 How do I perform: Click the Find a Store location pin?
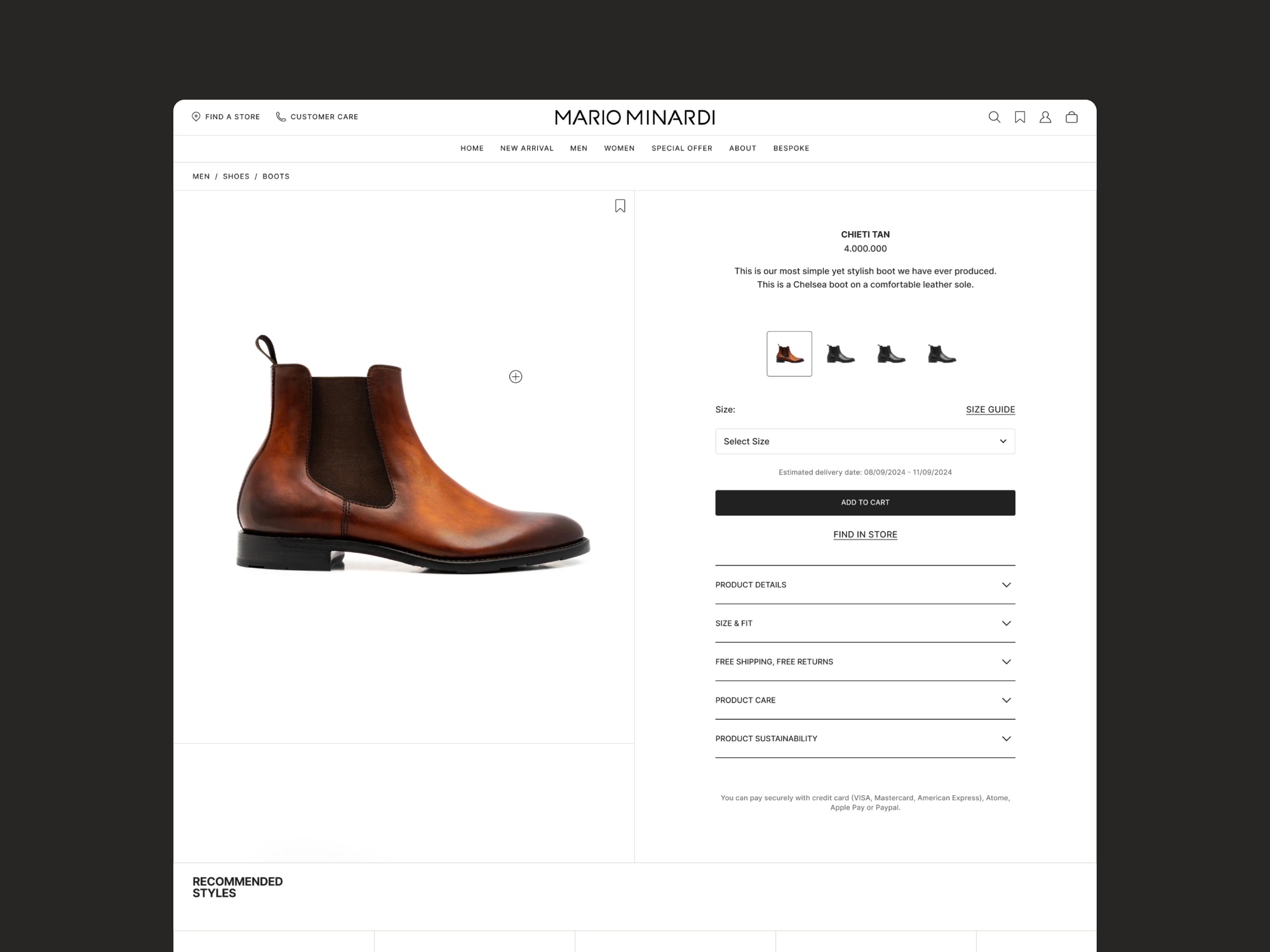click(x=196, y=117)
